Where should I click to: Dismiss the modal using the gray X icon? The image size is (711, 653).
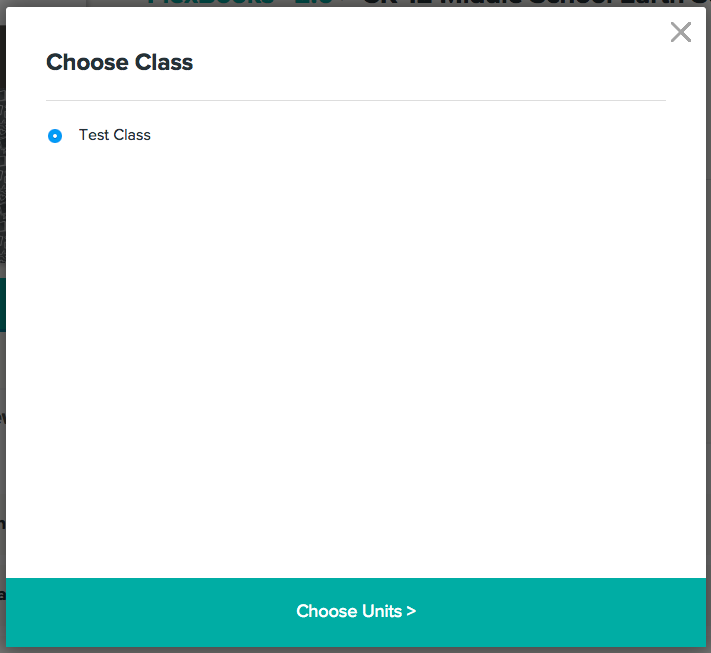coord(681,32)
